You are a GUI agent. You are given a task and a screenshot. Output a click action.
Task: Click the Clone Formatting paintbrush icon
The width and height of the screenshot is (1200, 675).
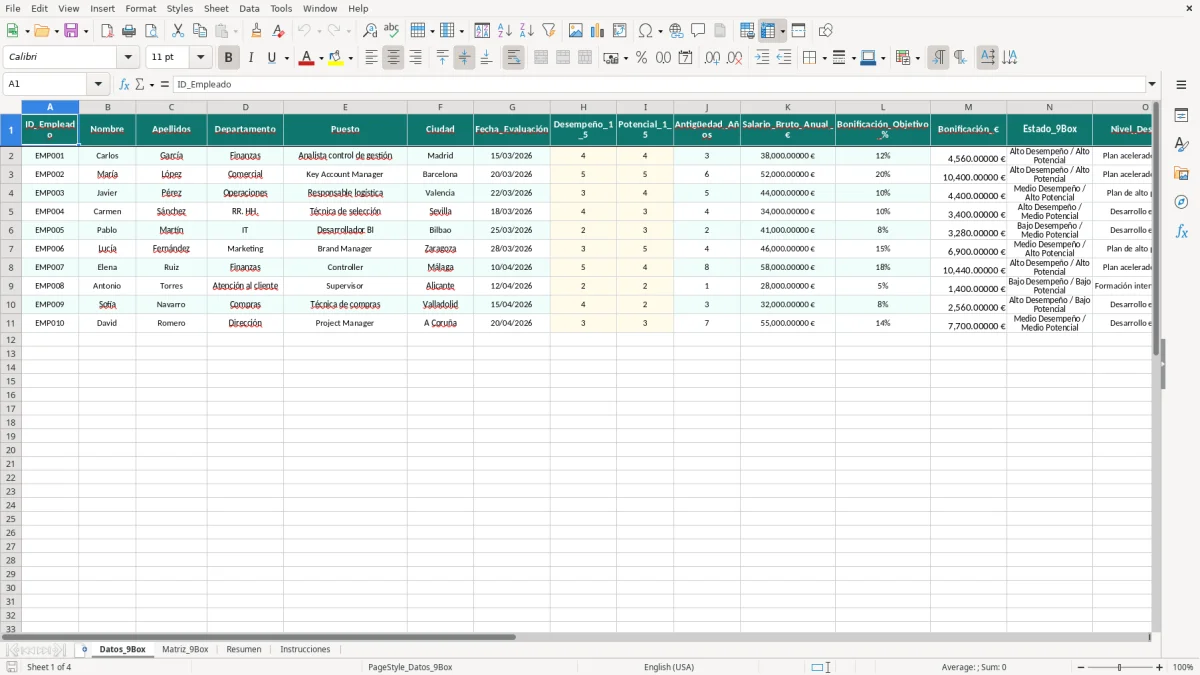[257, 31]
